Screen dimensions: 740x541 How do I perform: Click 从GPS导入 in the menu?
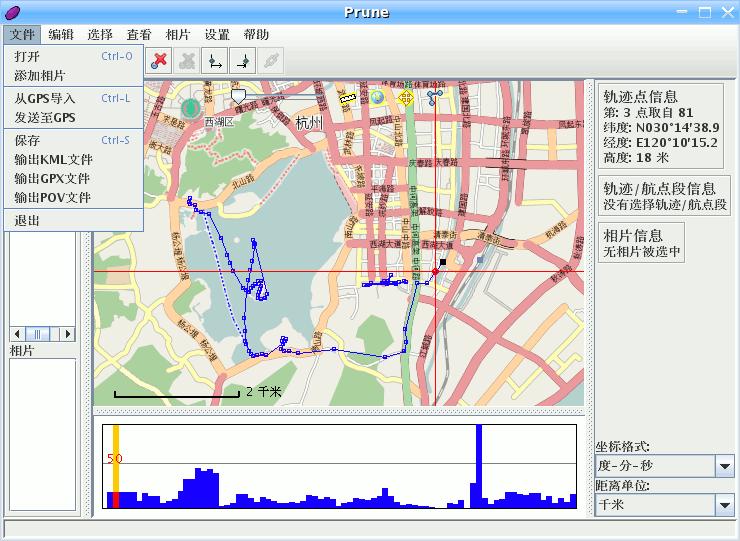pyautogui.click(x=45, y=99)
